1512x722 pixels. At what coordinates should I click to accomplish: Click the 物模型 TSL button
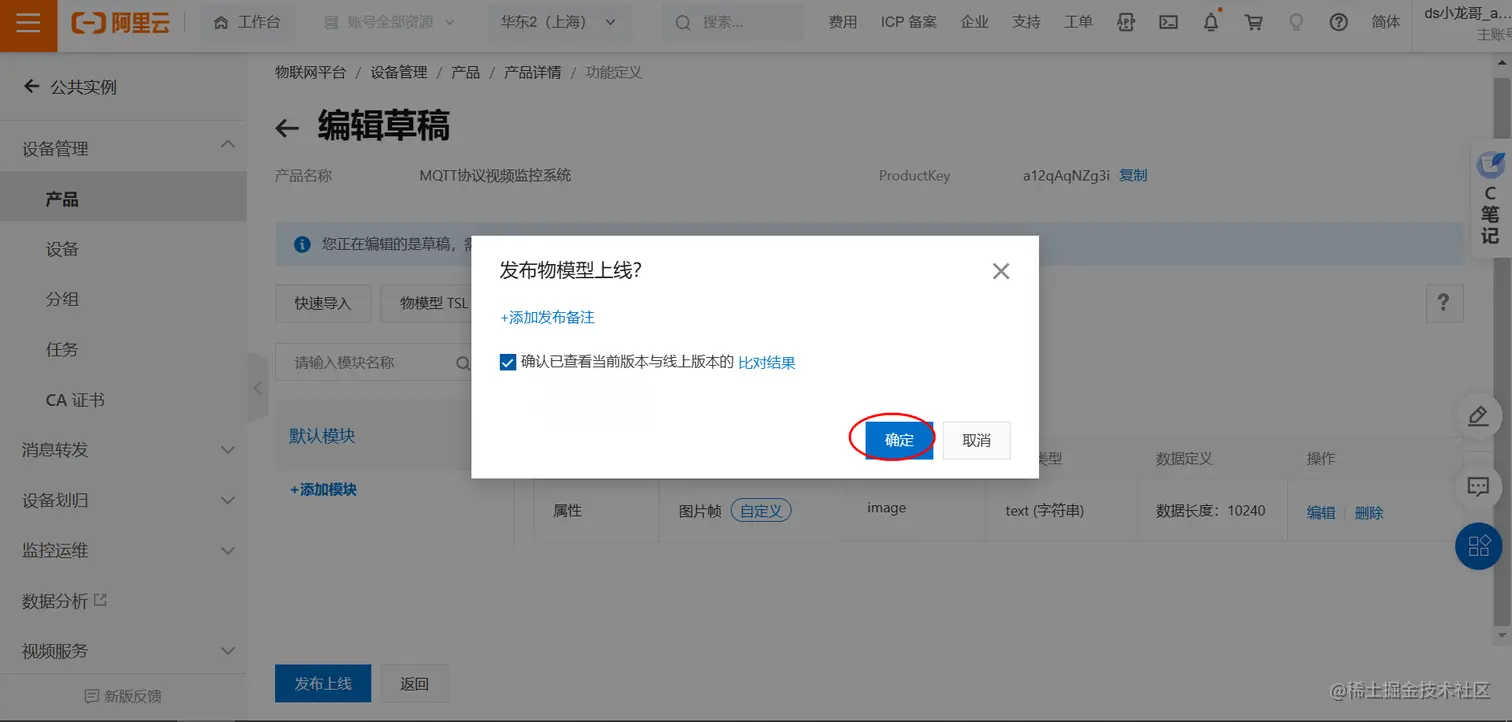pos(434,303)
